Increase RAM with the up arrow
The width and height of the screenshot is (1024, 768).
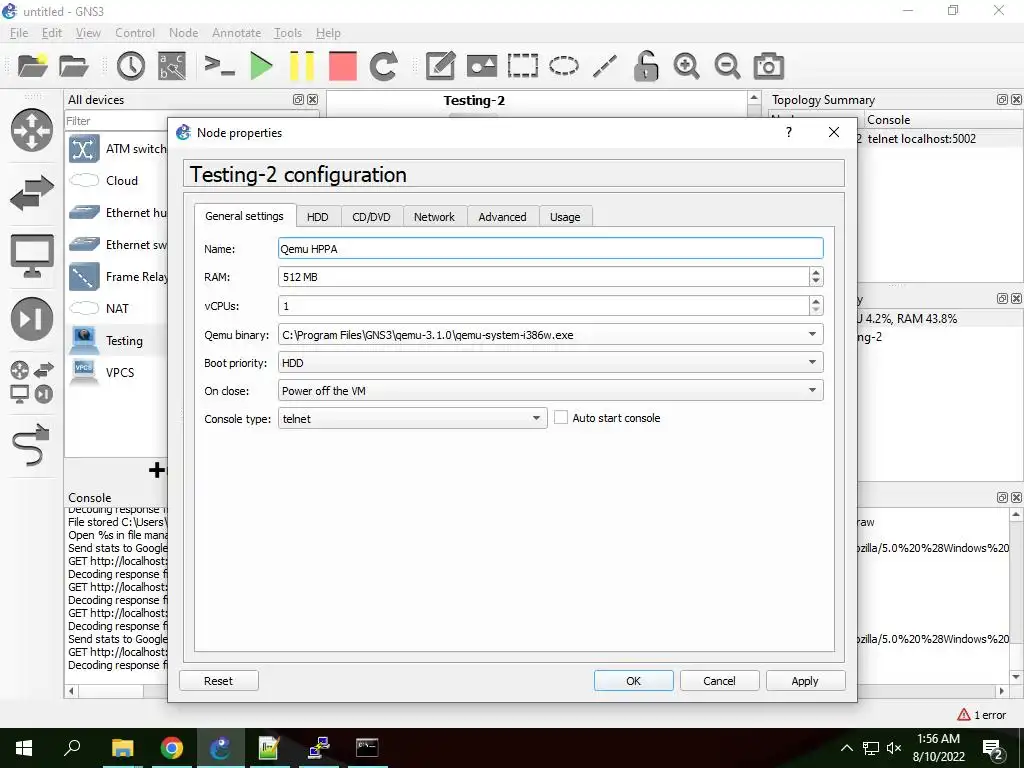pyautogui.click(x=816, y=272)
